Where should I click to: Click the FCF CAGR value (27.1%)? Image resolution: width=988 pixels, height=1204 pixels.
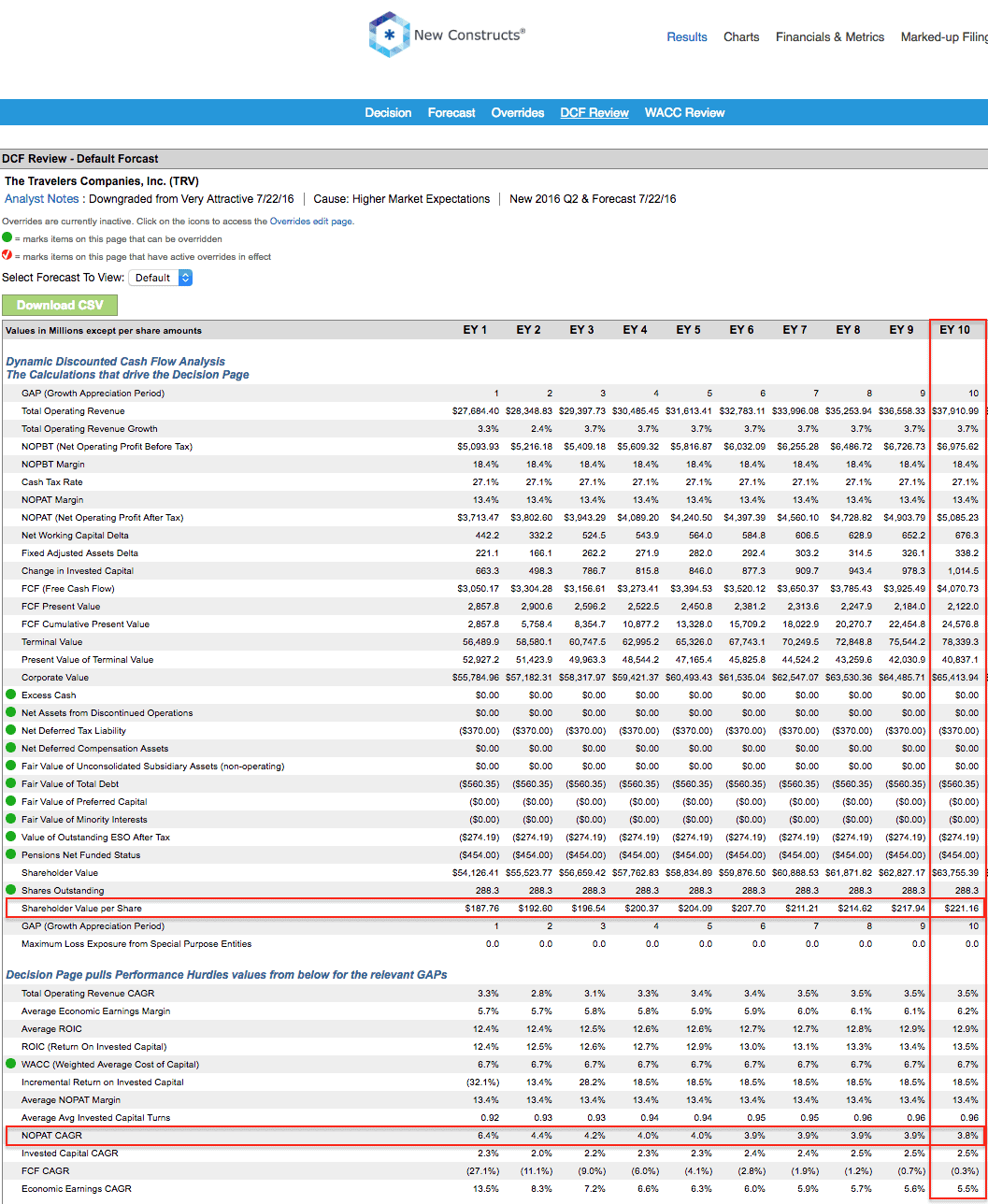(483, 1171)
